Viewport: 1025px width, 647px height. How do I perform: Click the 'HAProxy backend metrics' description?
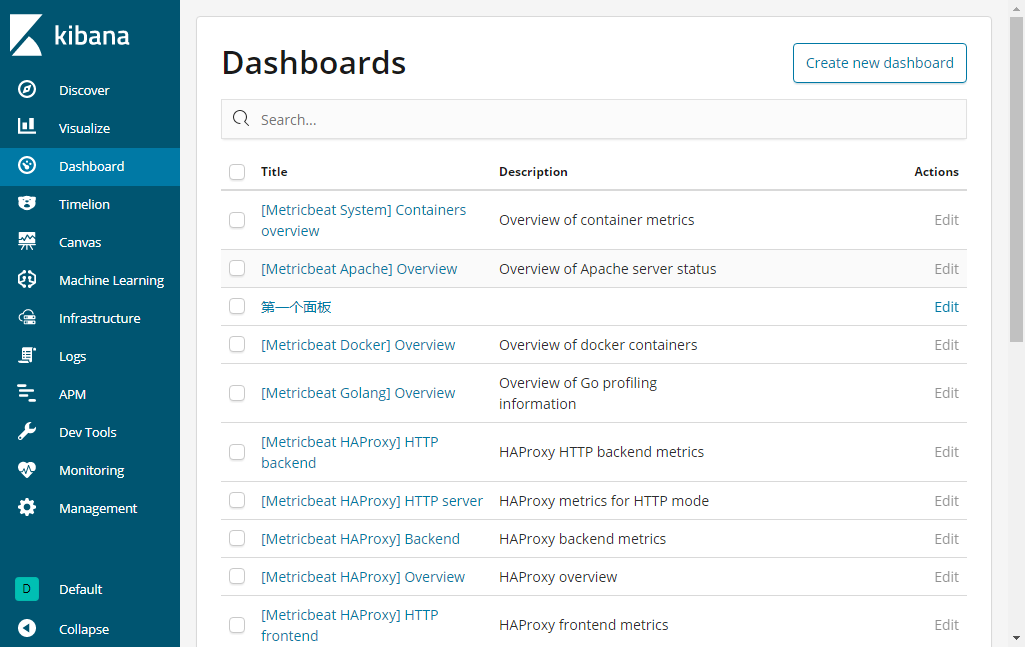(x=582, y=539)
